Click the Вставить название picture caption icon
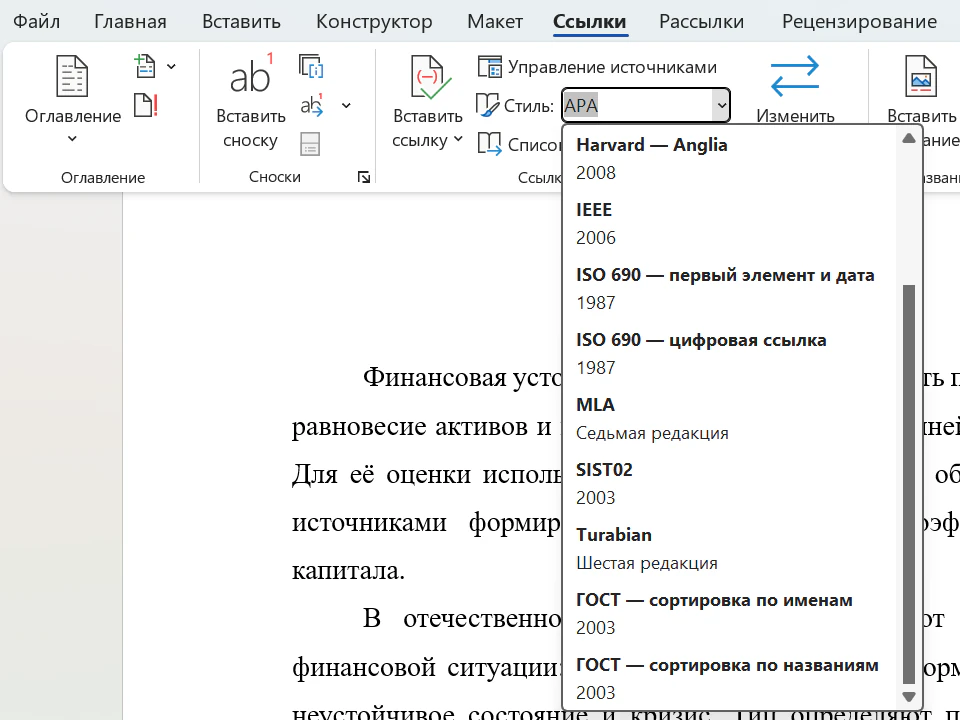This screenshot has width=960, height=720. [x=920, y=76]
